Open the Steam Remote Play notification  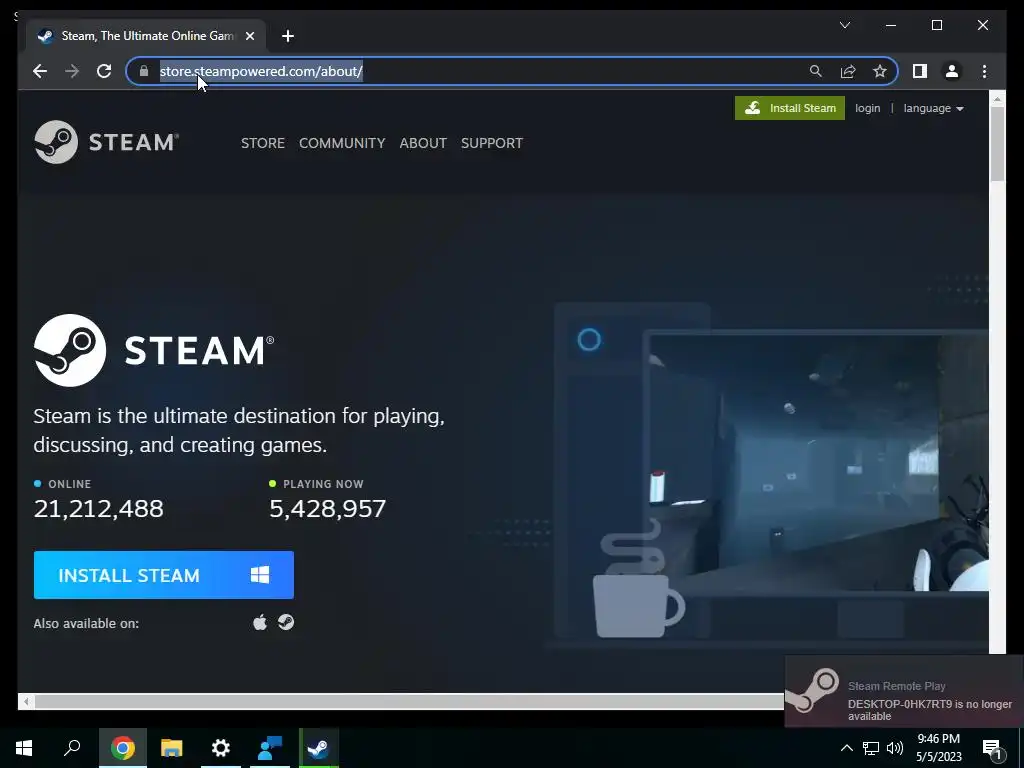pyautogui.click(x=904, y=691)
